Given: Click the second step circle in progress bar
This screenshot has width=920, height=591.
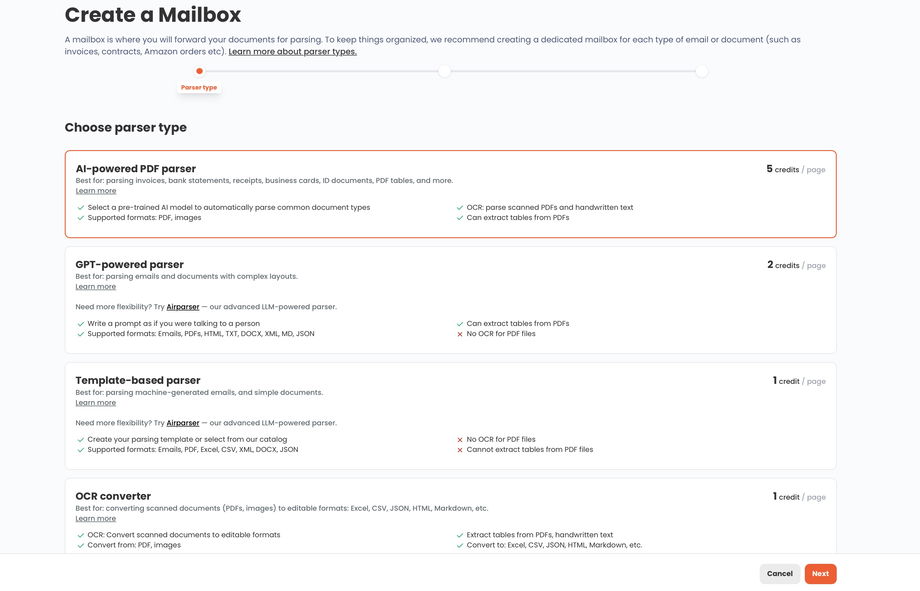Looking at the screenshot, I should coord(444,71).
